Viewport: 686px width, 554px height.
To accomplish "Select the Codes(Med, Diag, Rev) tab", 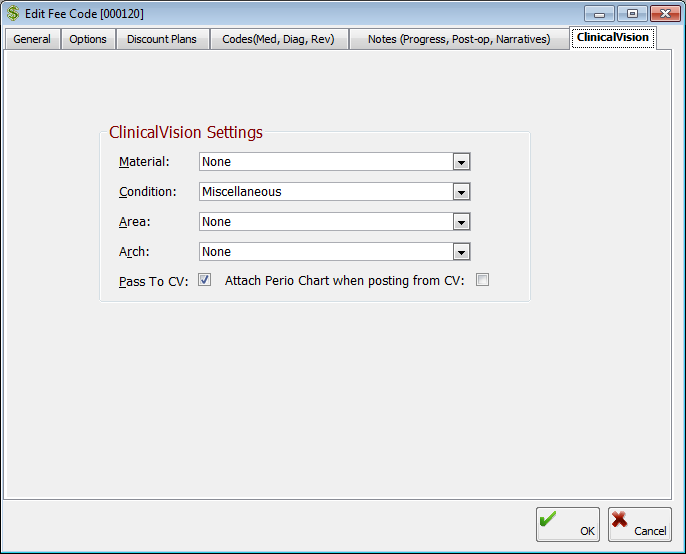I will pyautogui.click(x=278, y=39).
